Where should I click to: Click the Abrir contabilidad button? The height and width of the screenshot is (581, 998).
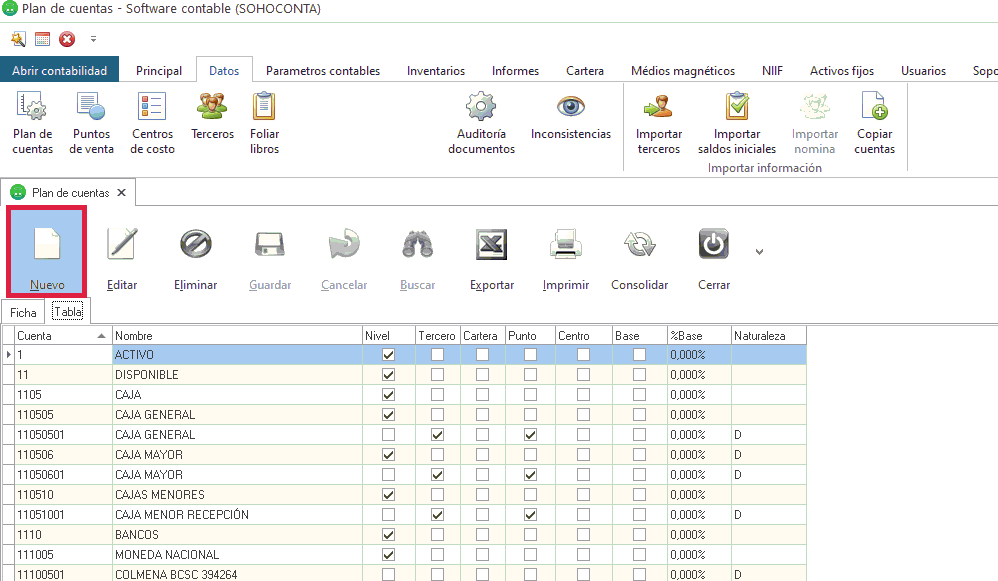[x=60, y=71]
